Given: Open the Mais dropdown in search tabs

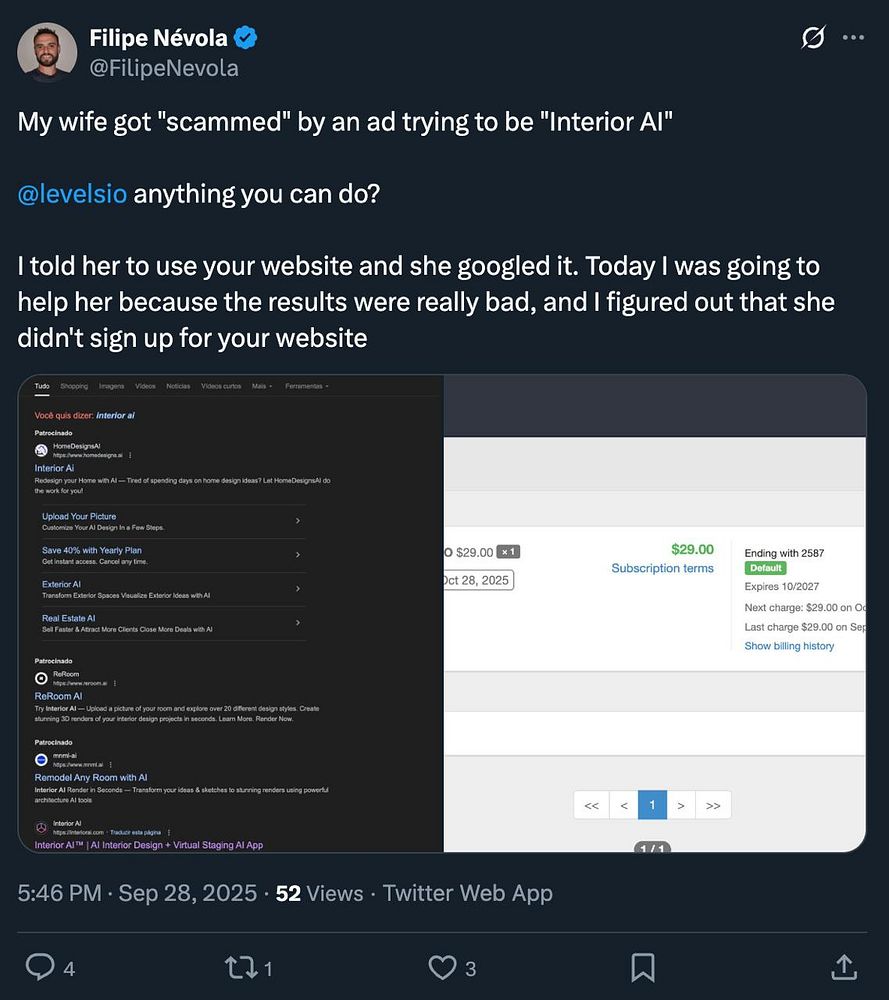Looking at the screenshot, I should tap(262, 386).
